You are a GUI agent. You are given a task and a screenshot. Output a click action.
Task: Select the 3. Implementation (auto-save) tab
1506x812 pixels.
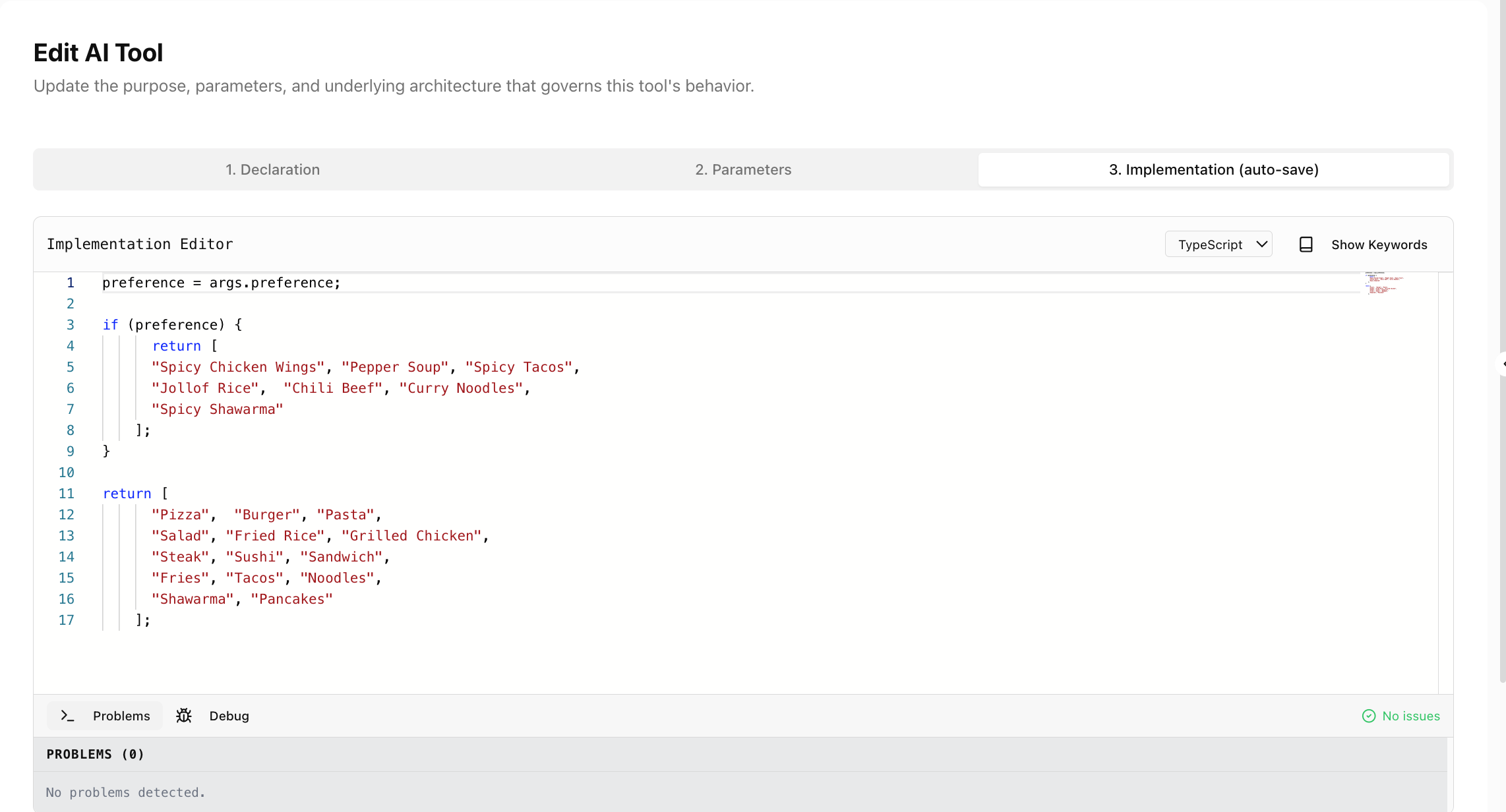pos(1213,169)
